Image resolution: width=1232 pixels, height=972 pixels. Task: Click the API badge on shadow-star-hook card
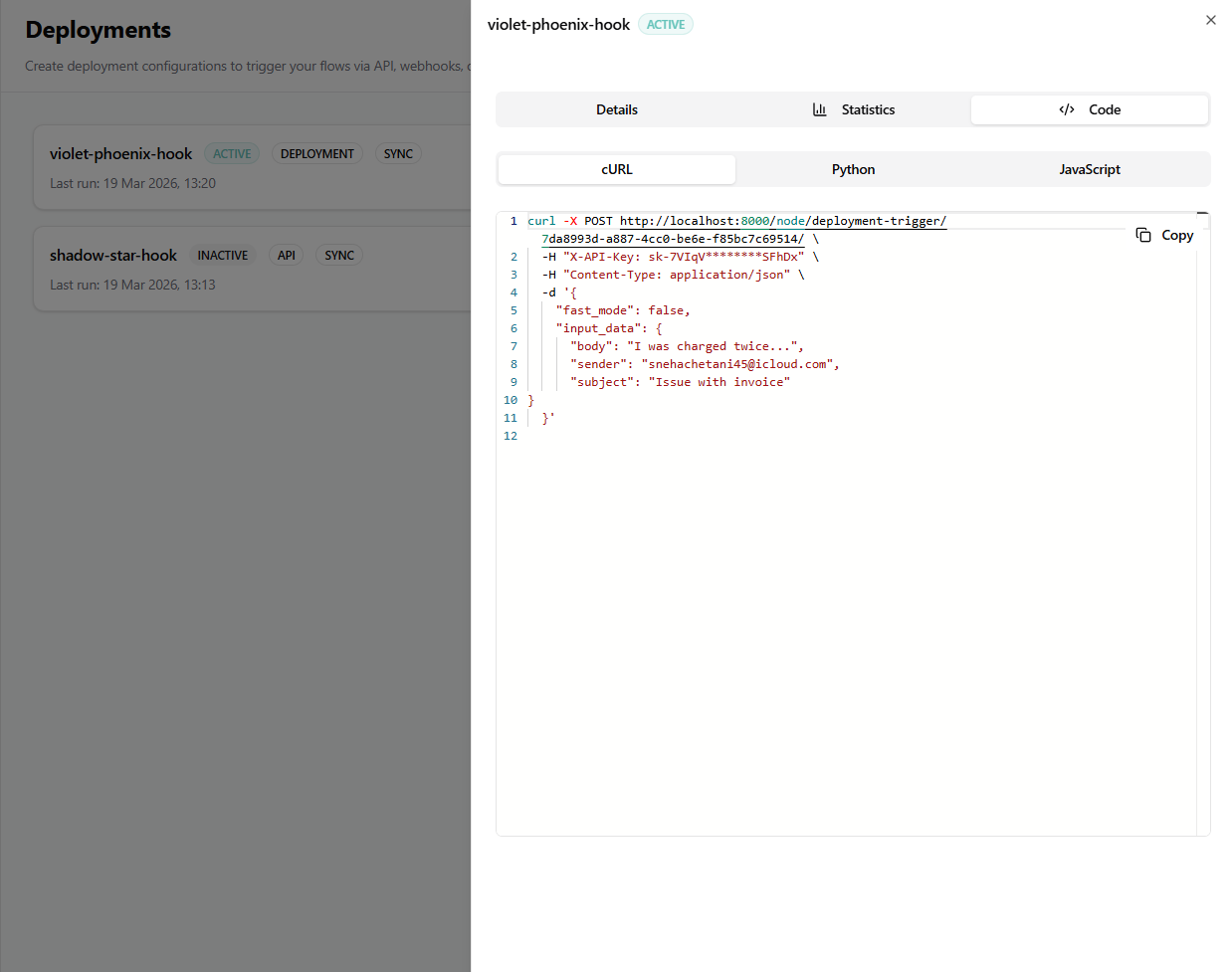[286, 255]
